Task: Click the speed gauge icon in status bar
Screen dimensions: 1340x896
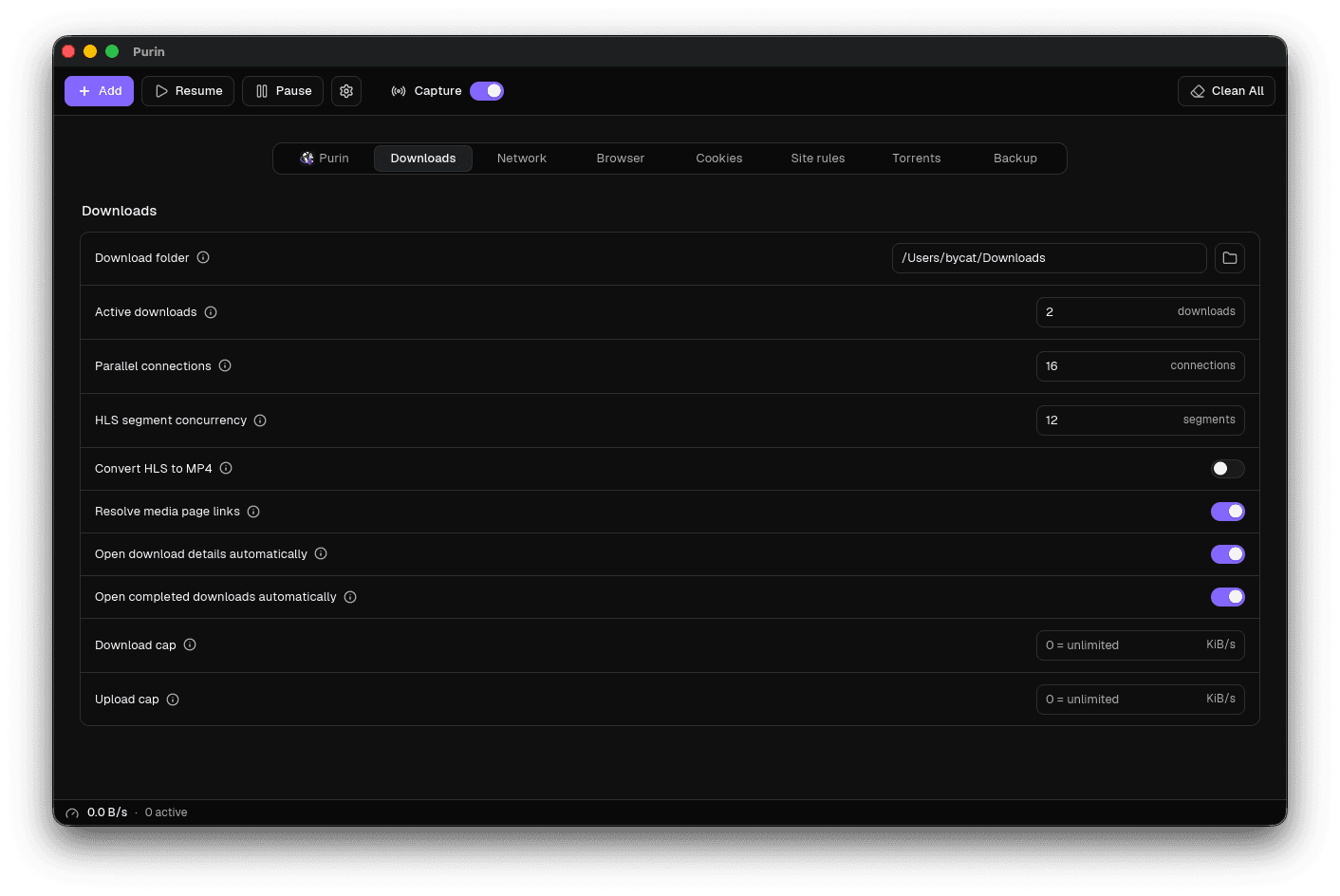Action: click(72, 813)
